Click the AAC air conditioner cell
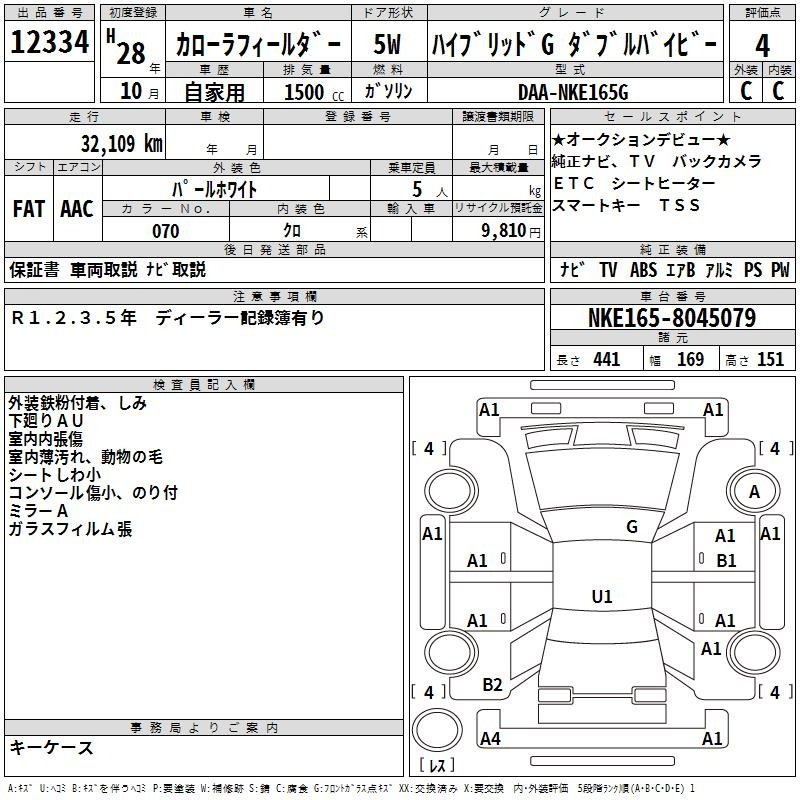Viewport: 800px width, 800px height. click(77, 209)
